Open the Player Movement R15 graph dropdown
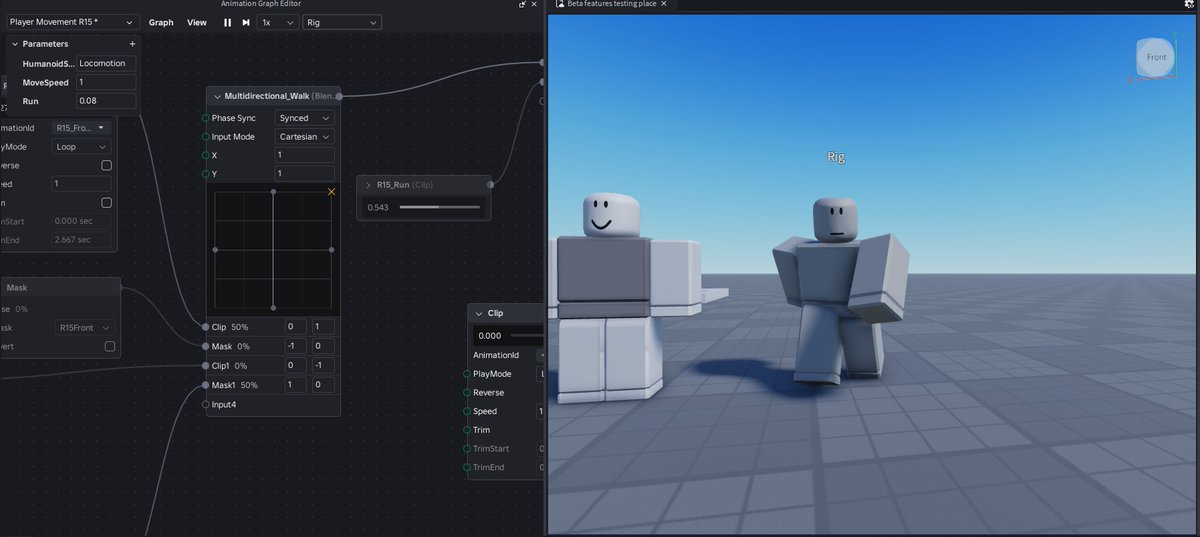Viewport: 1200px width, 537px height. 71,22
